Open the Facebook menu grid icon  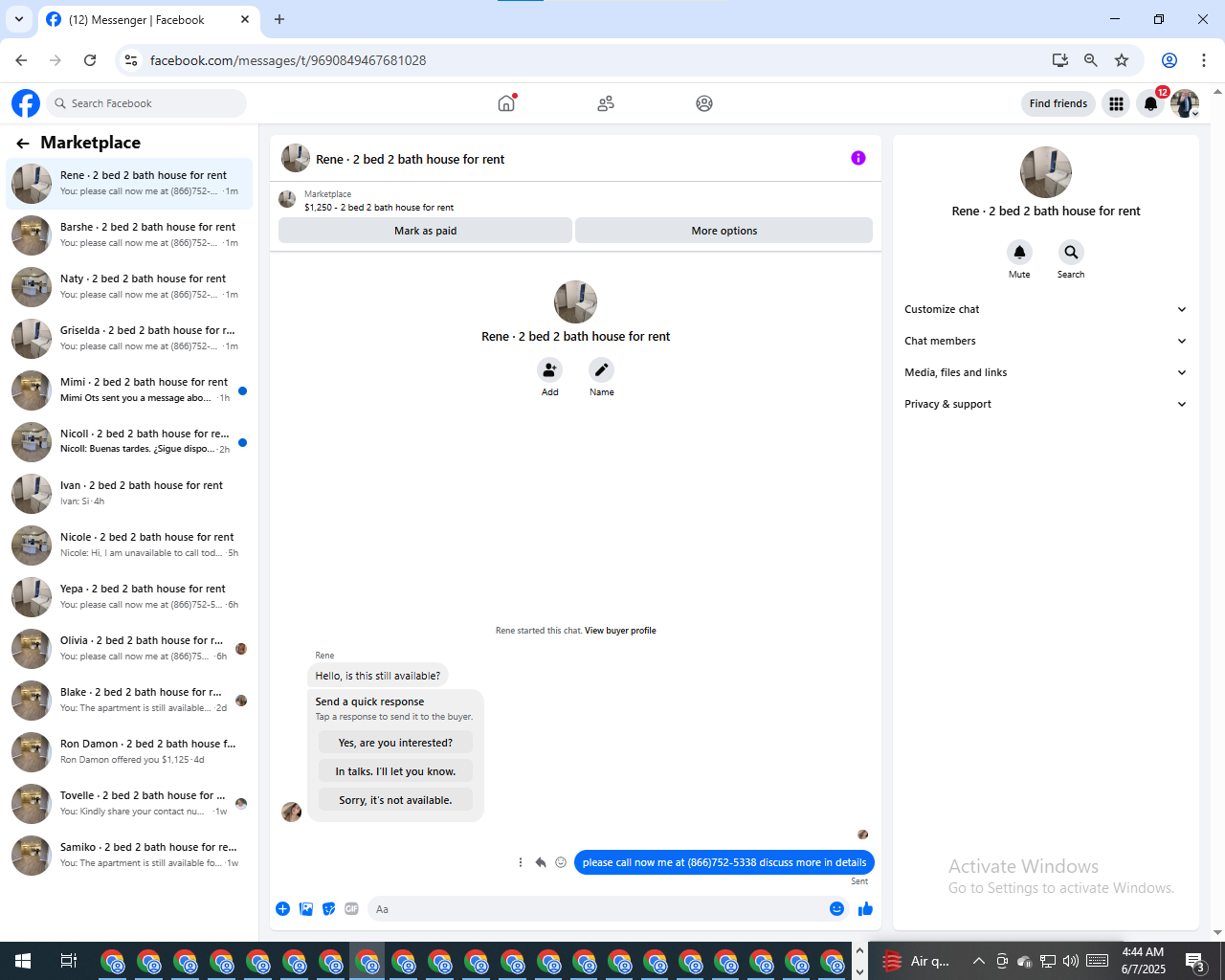[1116, 103]
